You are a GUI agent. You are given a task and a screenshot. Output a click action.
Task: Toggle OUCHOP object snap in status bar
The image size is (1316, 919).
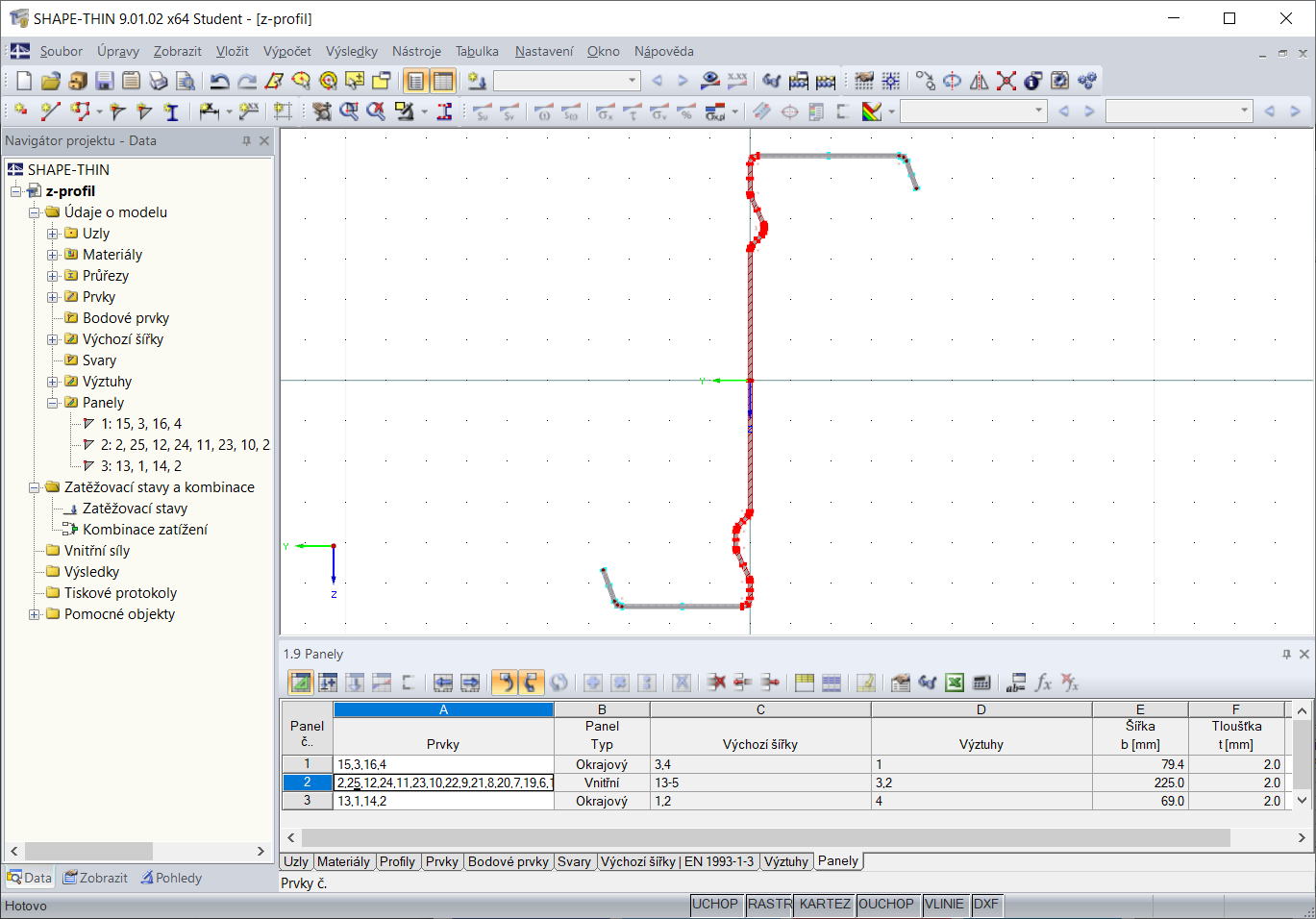[886, 905]
